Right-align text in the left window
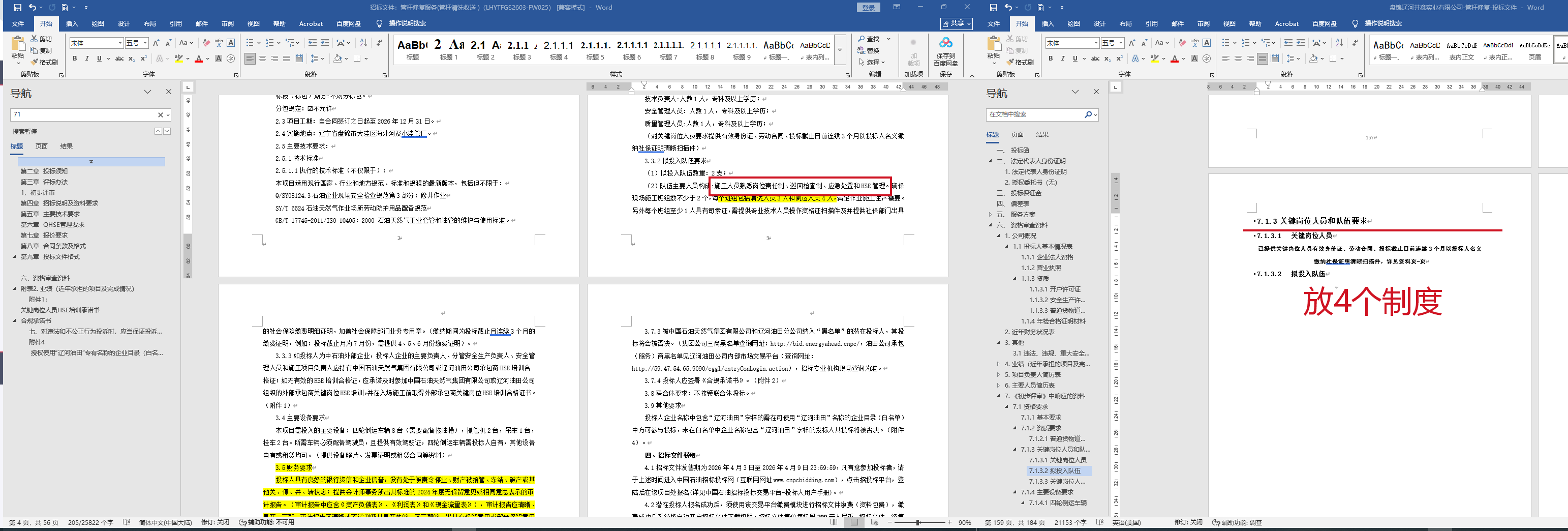1568x531 pixels. coord(274,58)
